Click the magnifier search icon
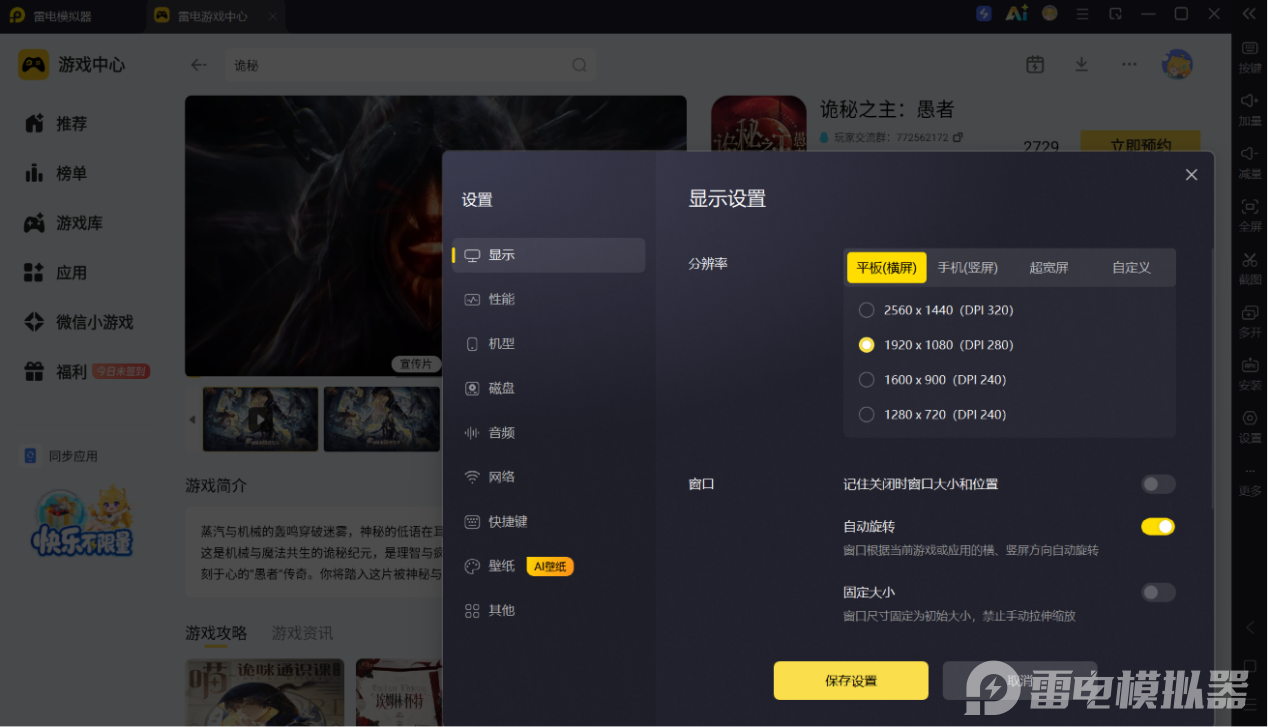Screen dimensions: 1268x727 coord(579,65)
